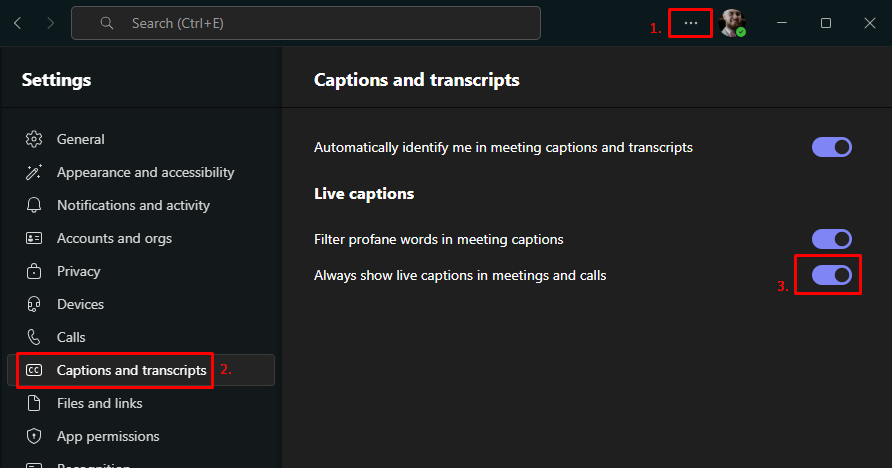
Task: Disable filter profane words in captions
Action: pos(831,239)
